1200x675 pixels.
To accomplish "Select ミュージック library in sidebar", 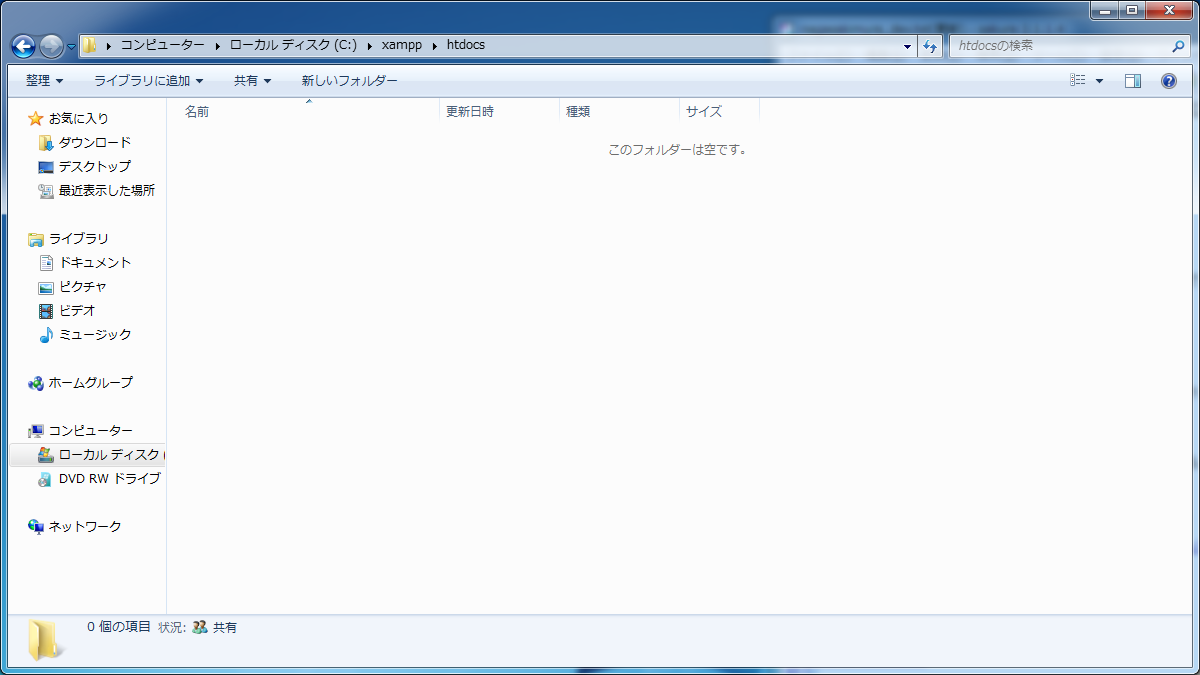I will pos(94,335).
